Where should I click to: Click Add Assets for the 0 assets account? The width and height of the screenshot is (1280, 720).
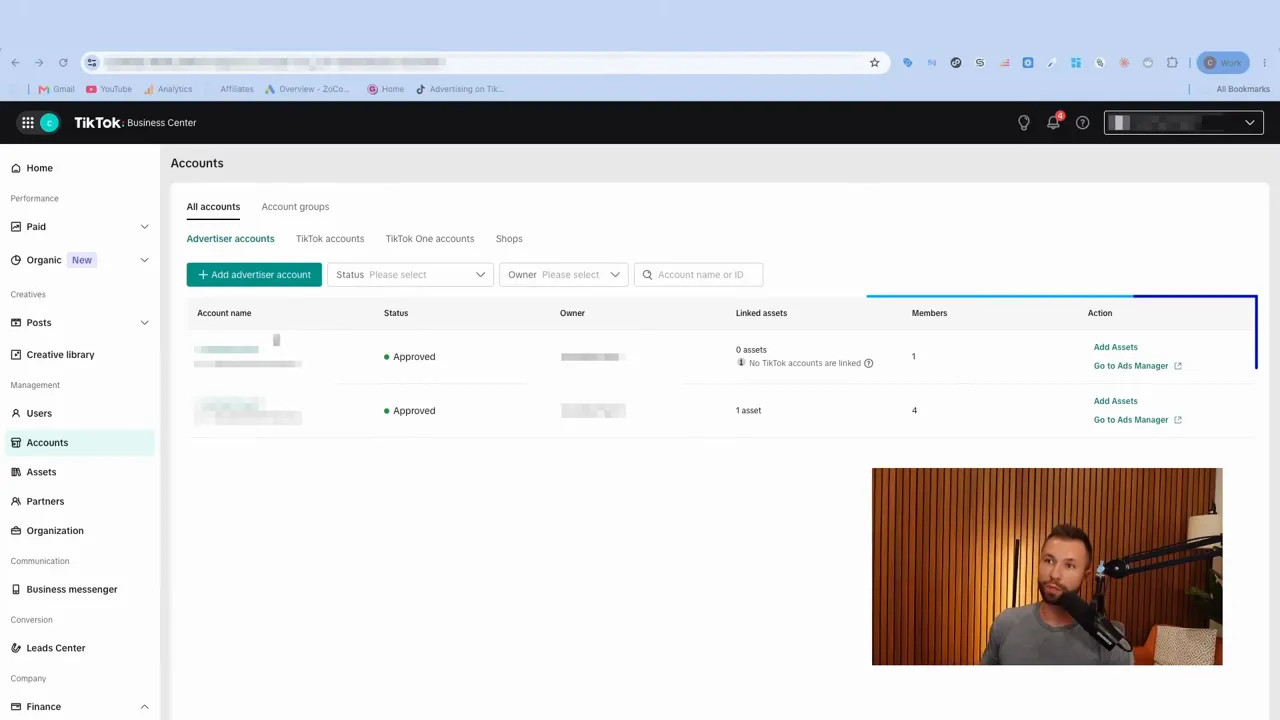click(1115, 347)
